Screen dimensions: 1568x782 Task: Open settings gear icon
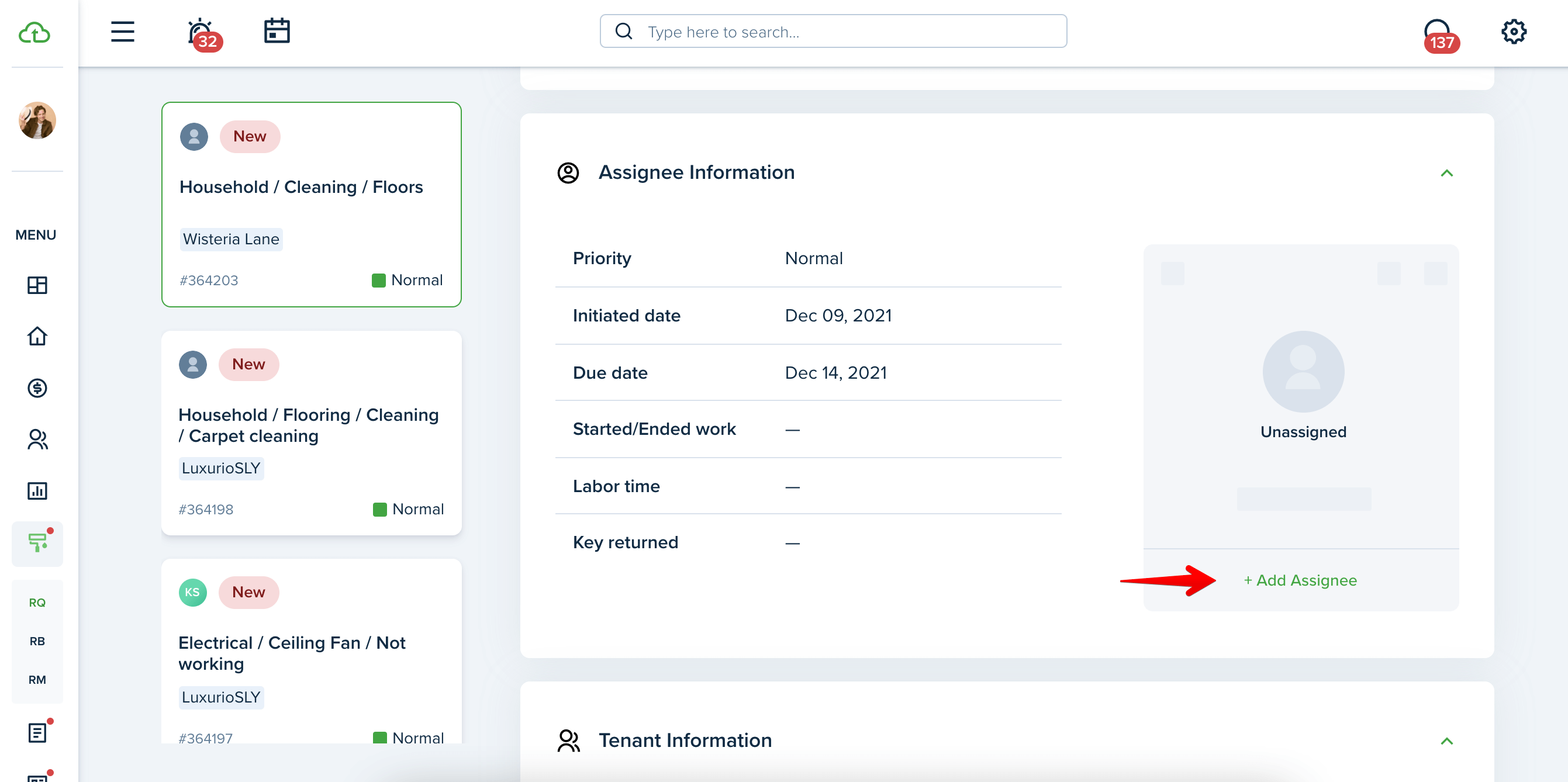(1513, 31)
